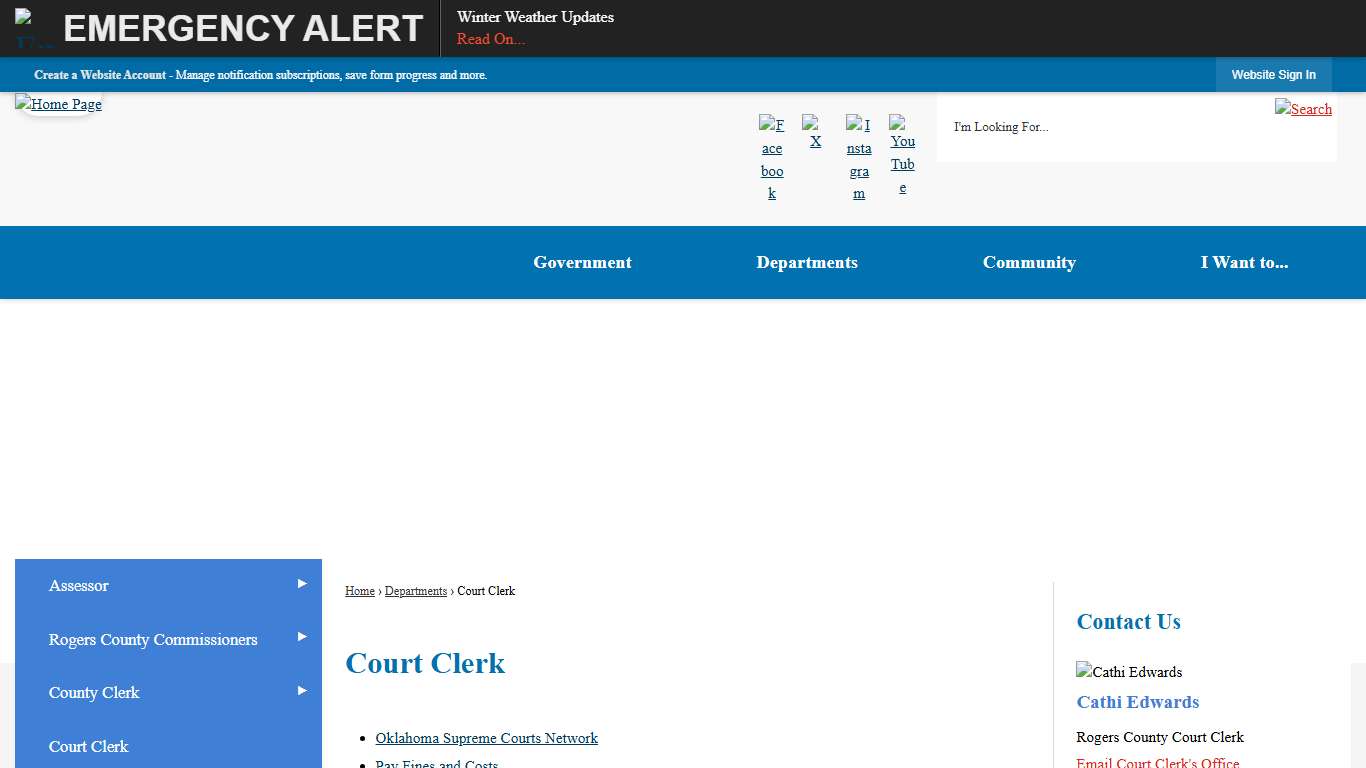
Task: Open Cathi Edwards photo thumbnail
Action: (x=1129, y=671)
